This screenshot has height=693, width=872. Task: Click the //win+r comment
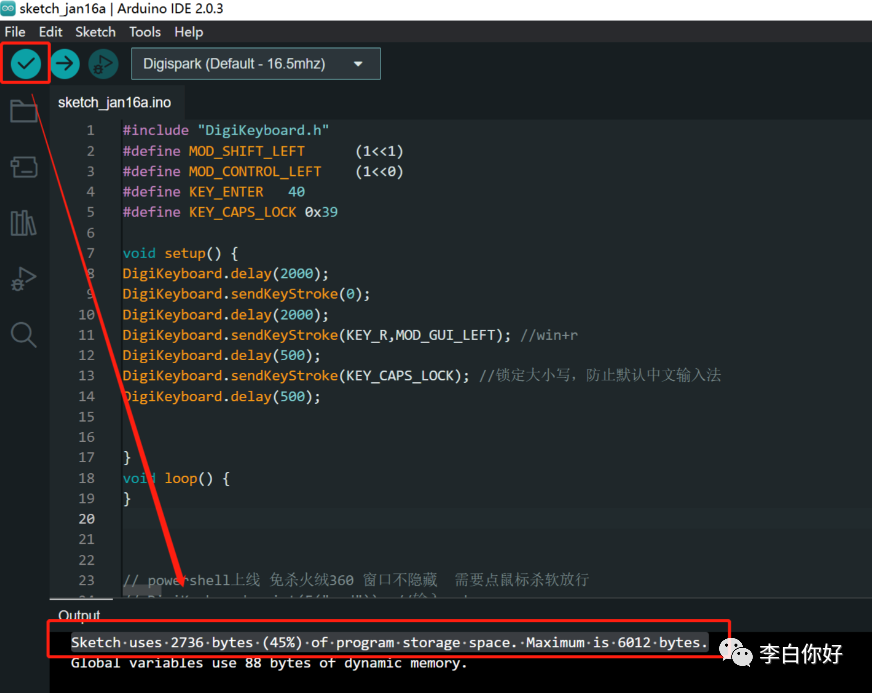pyautogui.click(x=549, y=335)
